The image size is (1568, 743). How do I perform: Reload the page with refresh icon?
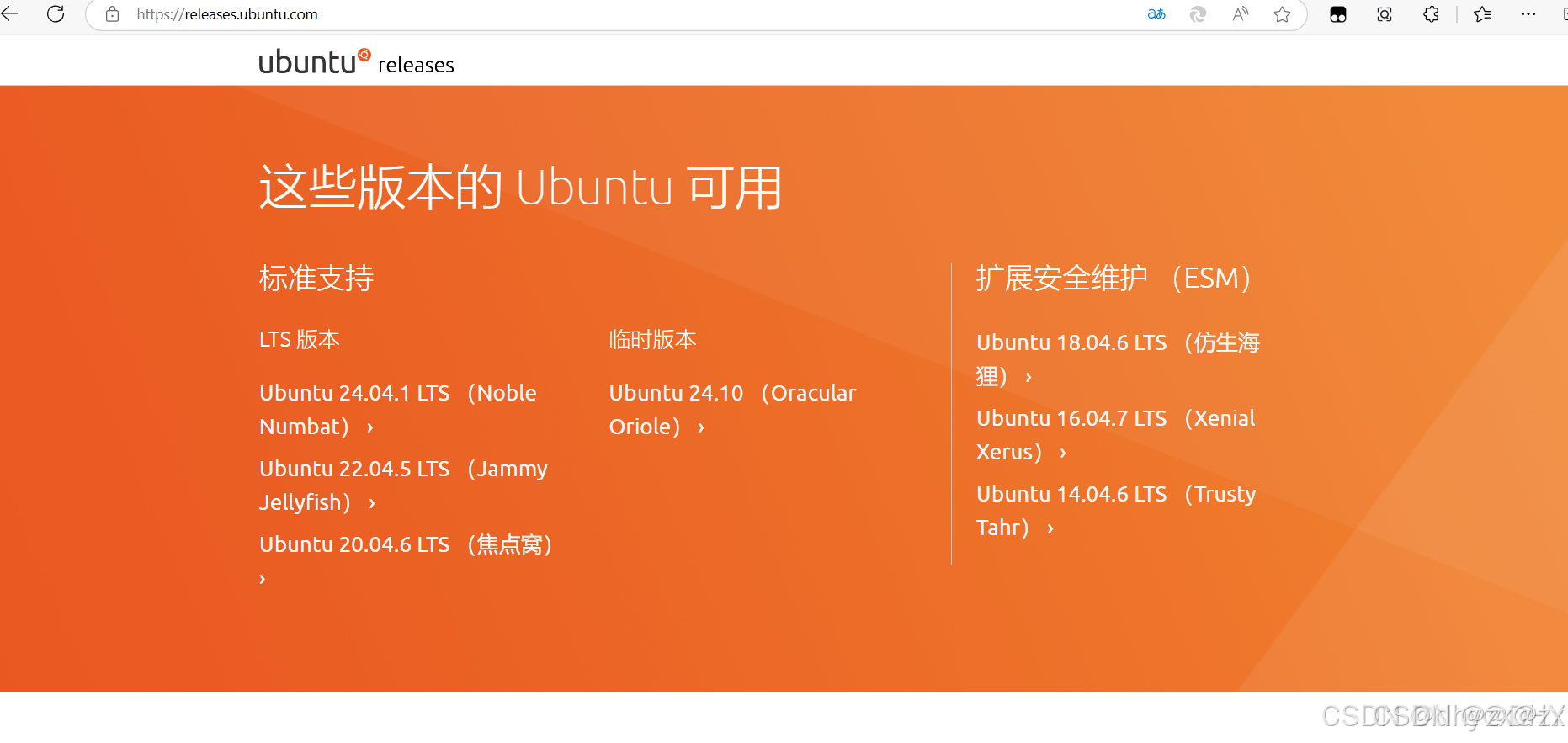click(56, 14)
